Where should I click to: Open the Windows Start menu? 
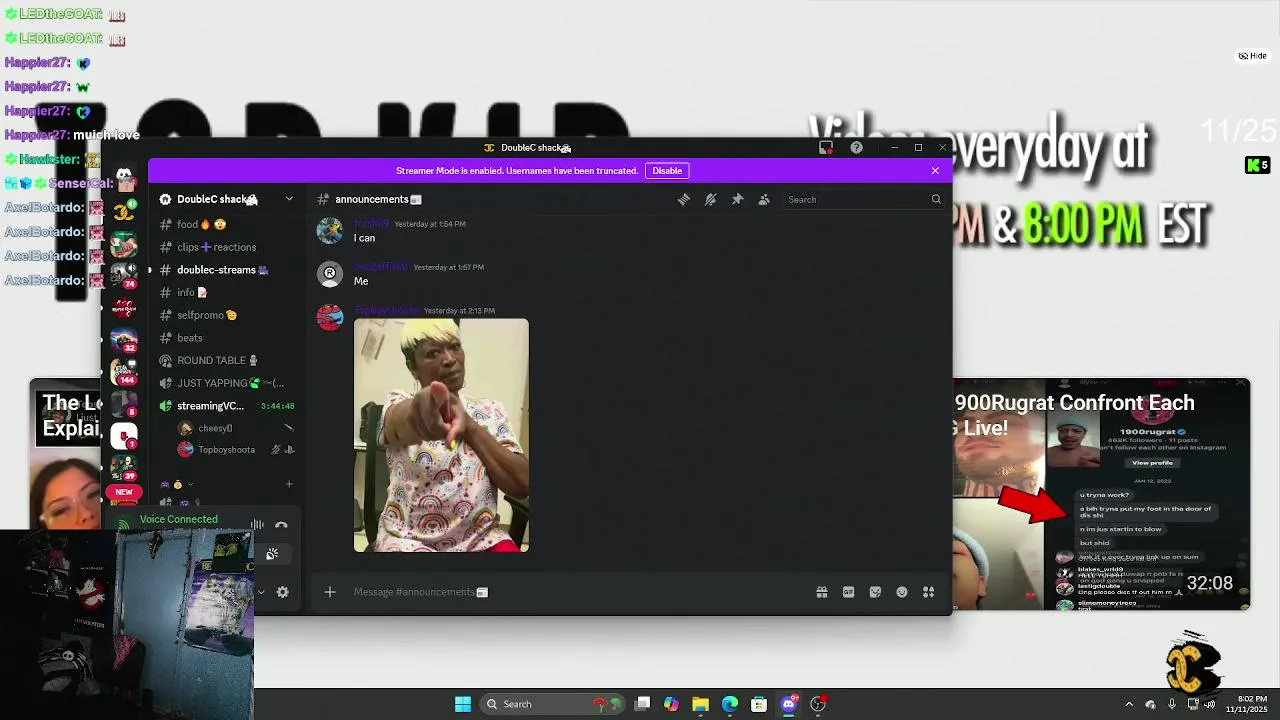pyautogui.click(x=463, y=704)
